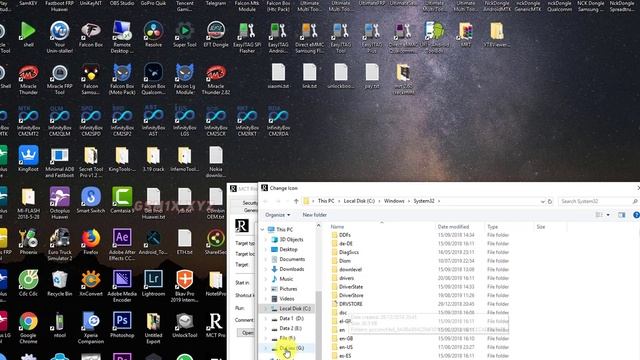Select the KingRoot desktop icon
640x360 pixels.
point(28,159)
